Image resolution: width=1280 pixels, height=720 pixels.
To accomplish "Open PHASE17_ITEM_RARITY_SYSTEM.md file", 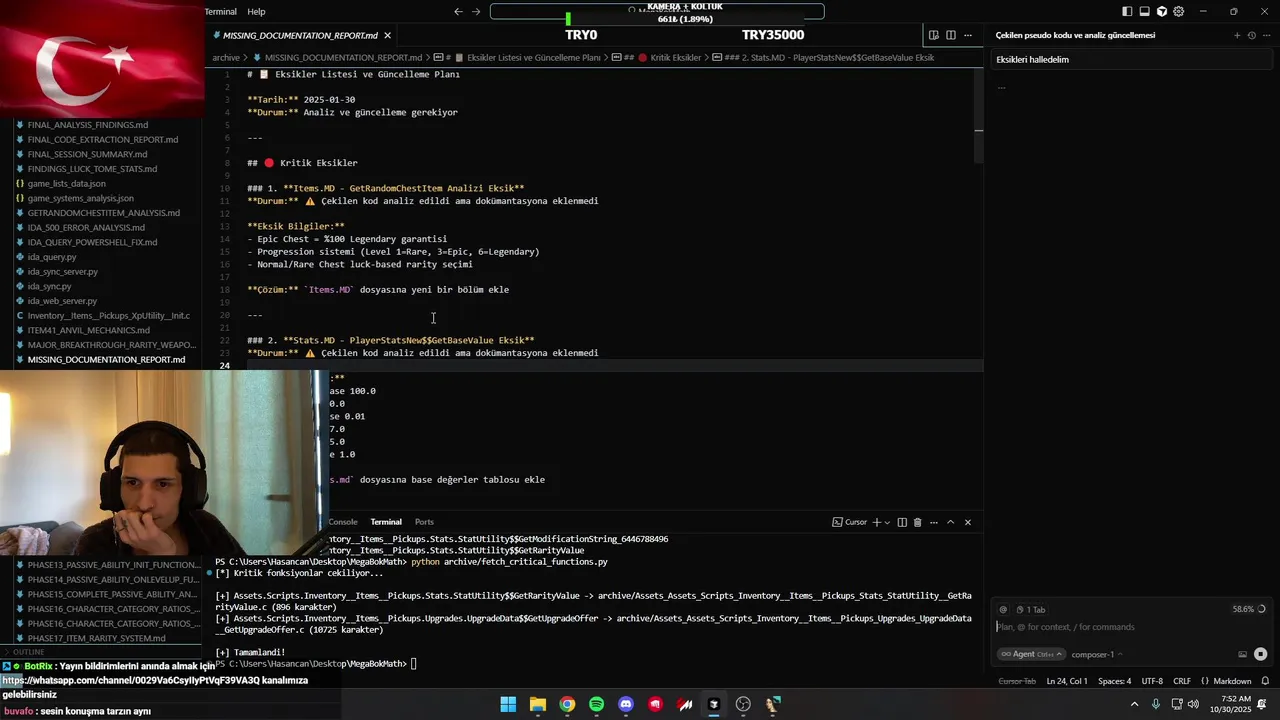I will coord(96,638).
